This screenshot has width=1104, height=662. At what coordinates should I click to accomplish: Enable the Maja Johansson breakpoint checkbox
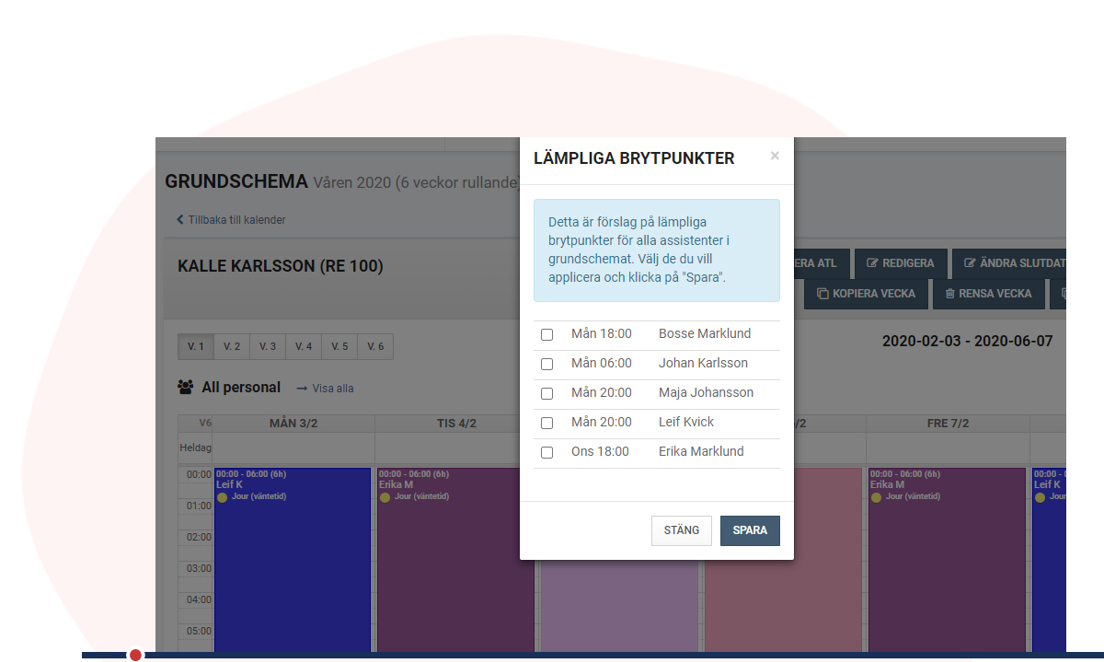pyautogui.click(x=547, y=394)
